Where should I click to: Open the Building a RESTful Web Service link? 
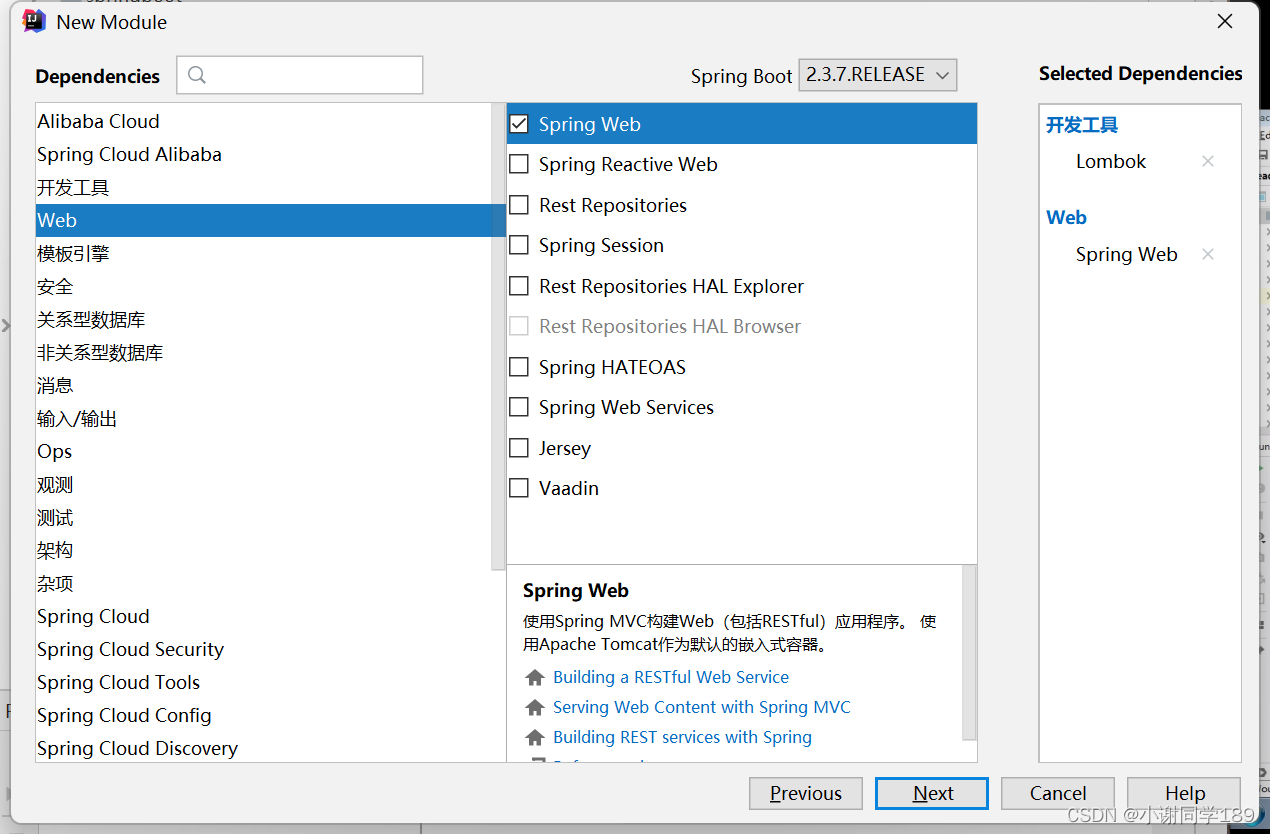(x=671, y=677)
